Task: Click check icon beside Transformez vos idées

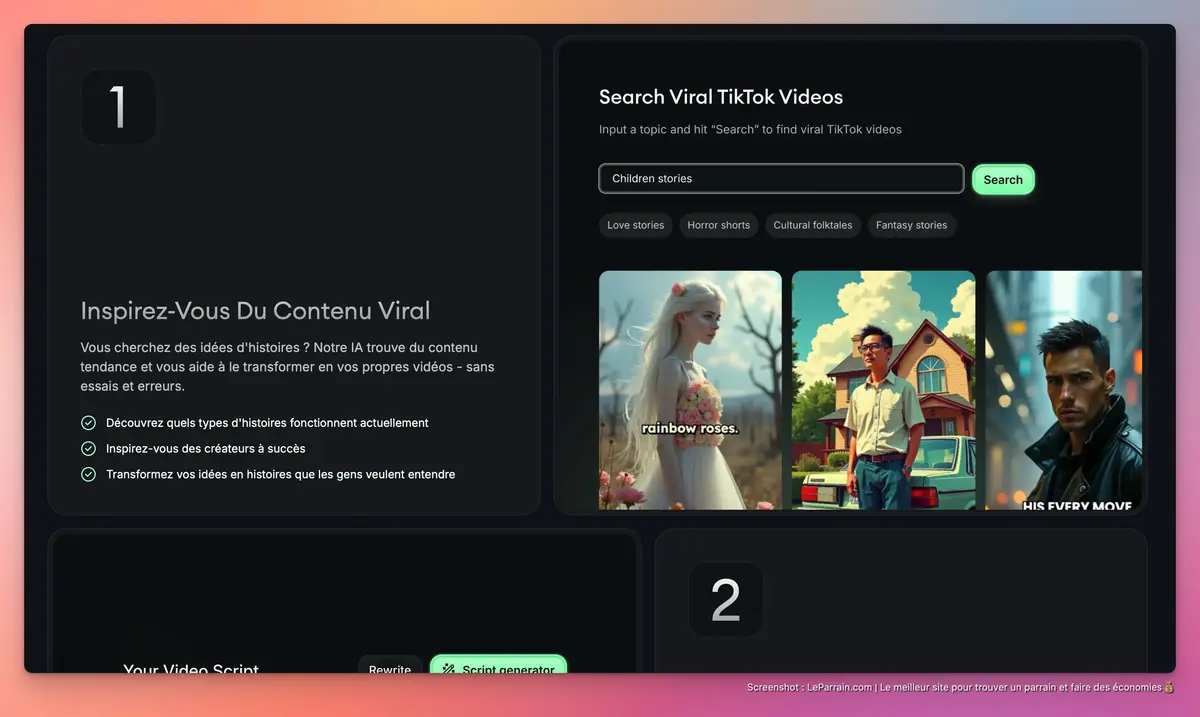Action: click(x=88, y=474)
